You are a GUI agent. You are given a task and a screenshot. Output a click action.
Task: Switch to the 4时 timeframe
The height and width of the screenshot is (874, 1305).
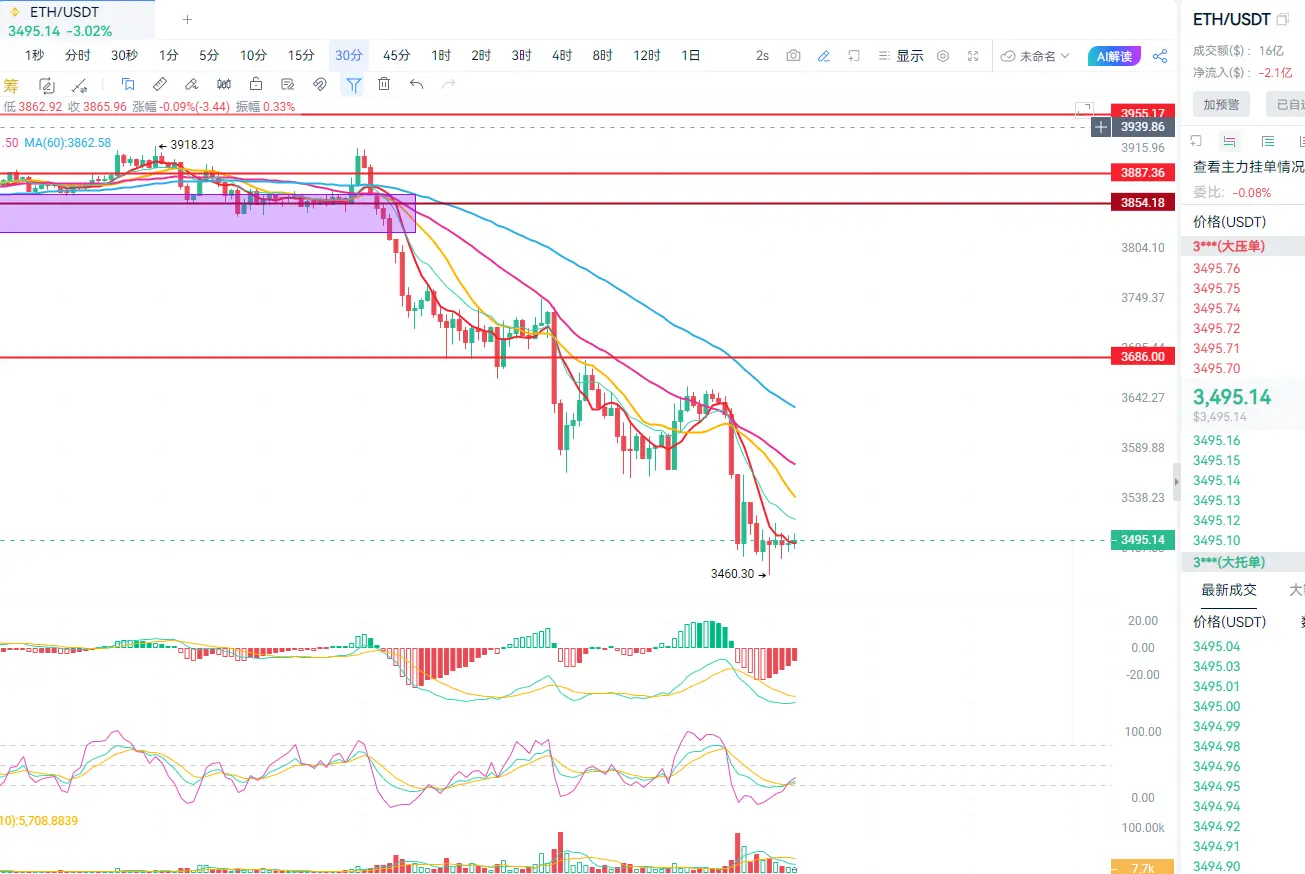pos(562,56)
